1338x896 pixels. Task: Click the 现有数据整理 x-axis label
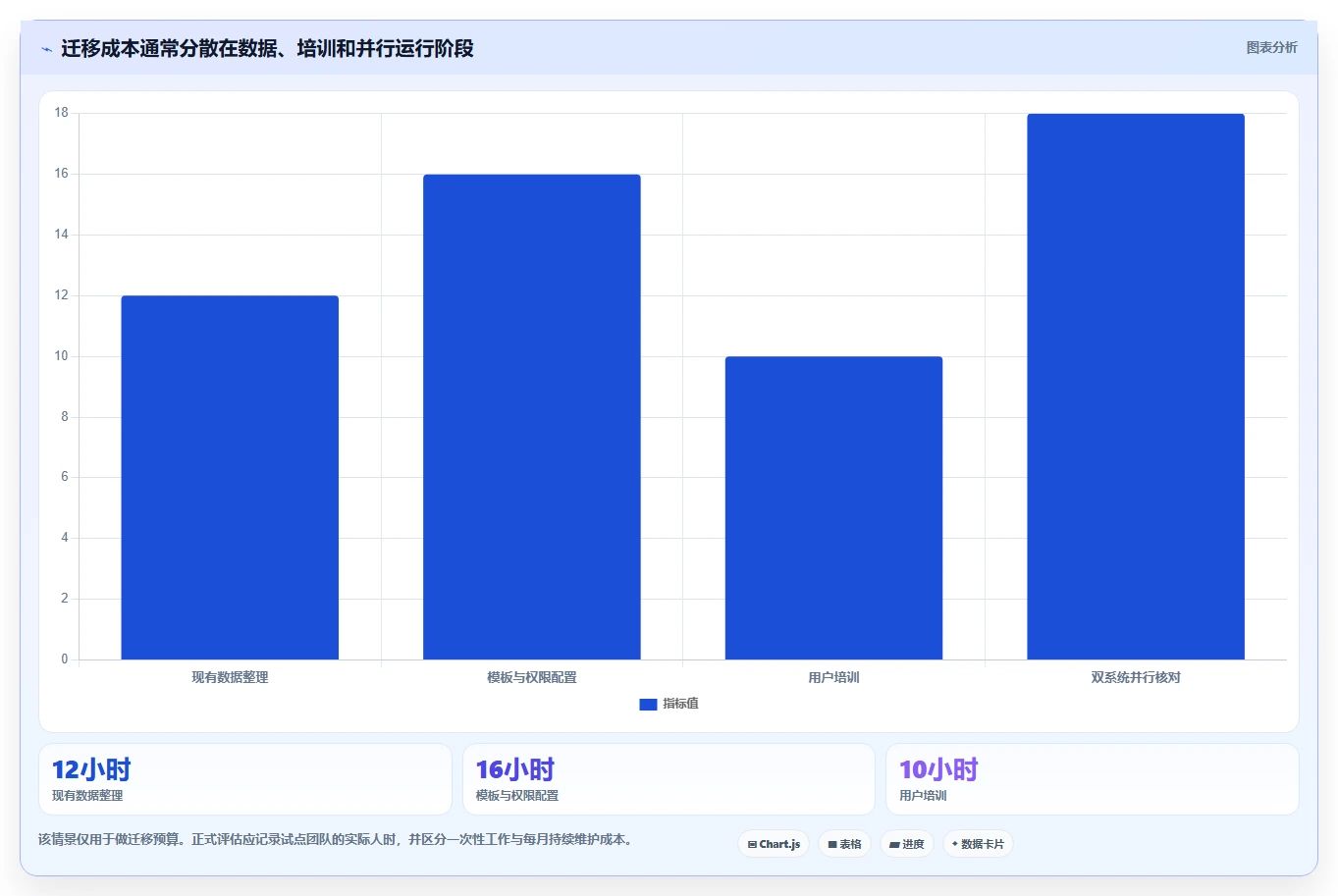230,677
